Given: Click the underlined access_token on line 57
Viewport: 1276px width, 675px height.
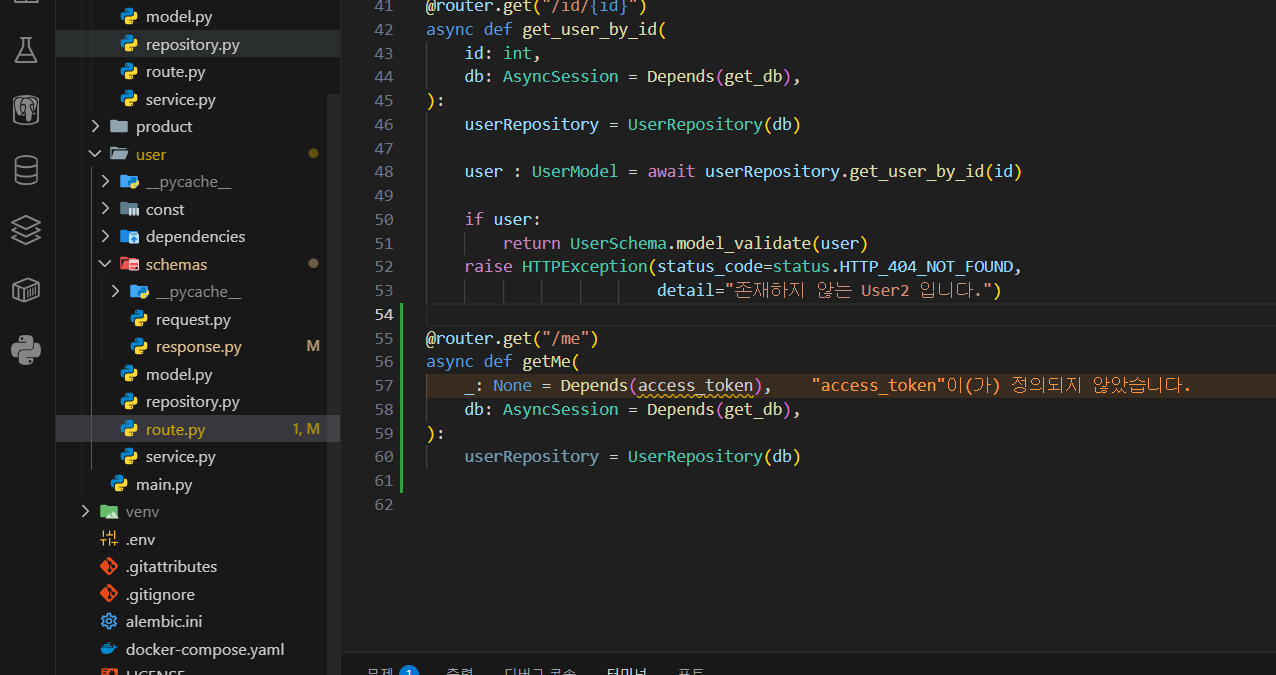Looking at the screenshot, I should coord(695,386).
